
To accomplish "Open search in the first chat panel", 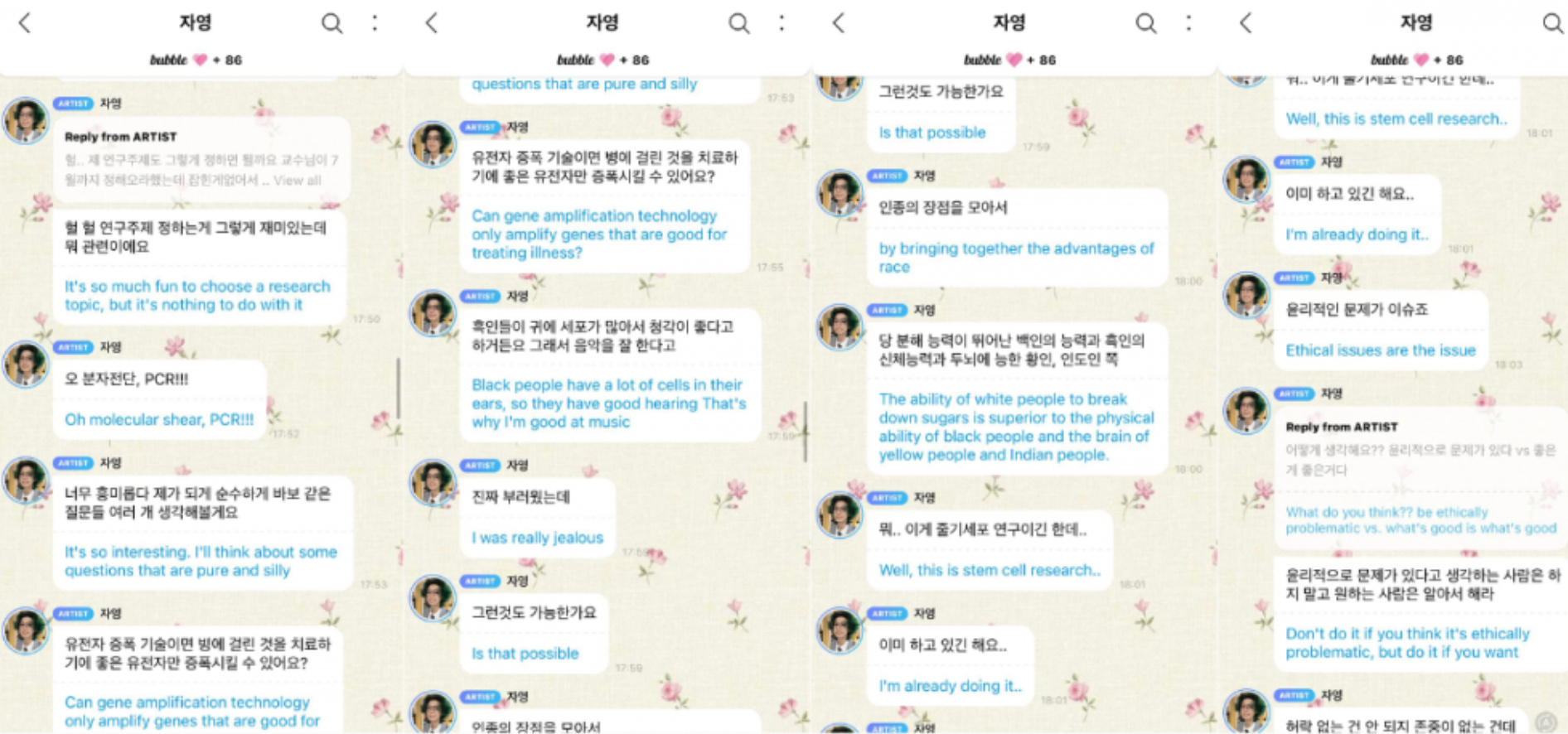I will (332, 23).
